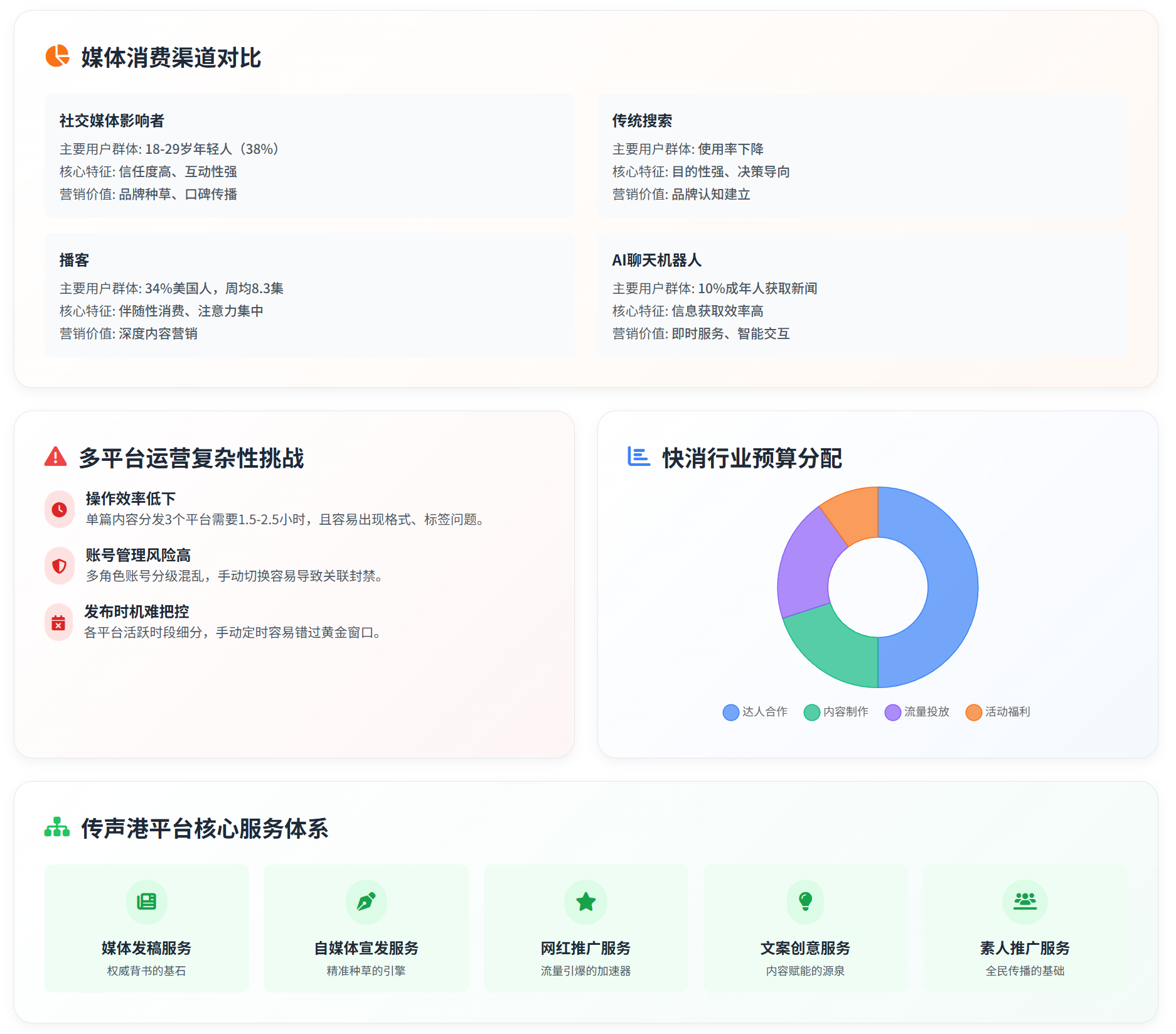The height and width of the screenshot is (1034, 1176).
Task: Click the red warning triangle icon
Action: point(55,457)
